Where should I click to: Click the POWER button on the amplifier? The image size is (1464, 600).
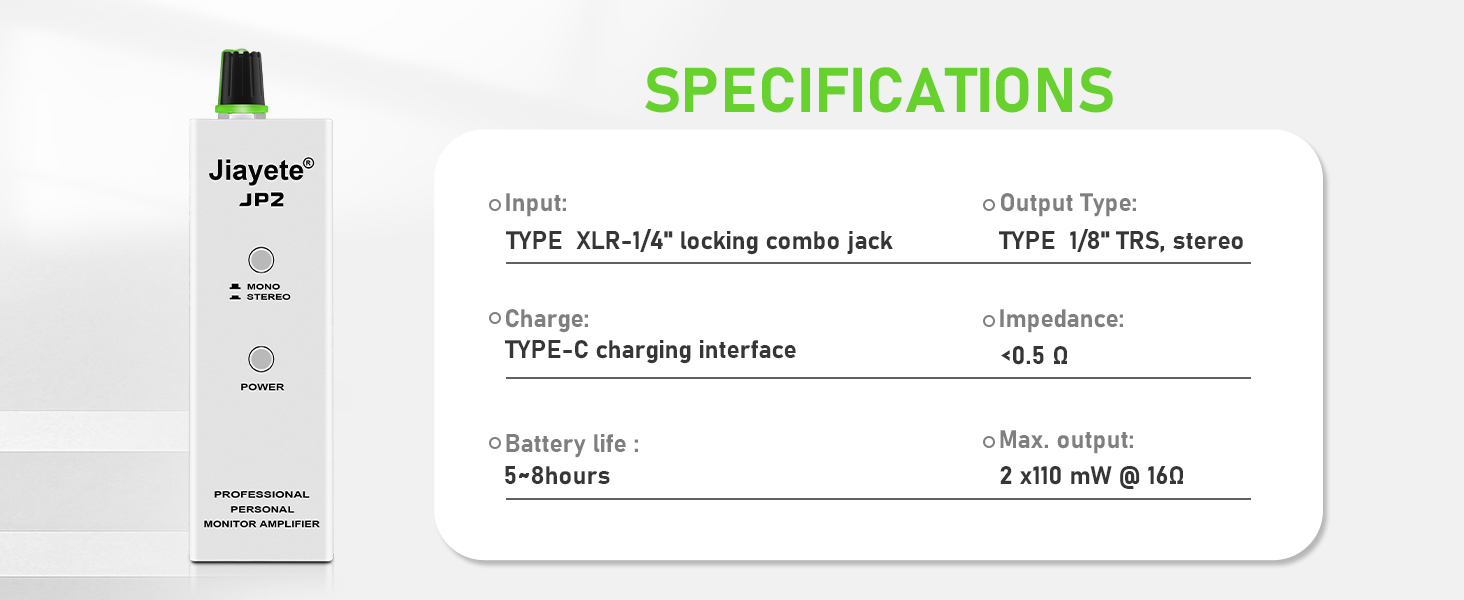click(x=261, y=359)
